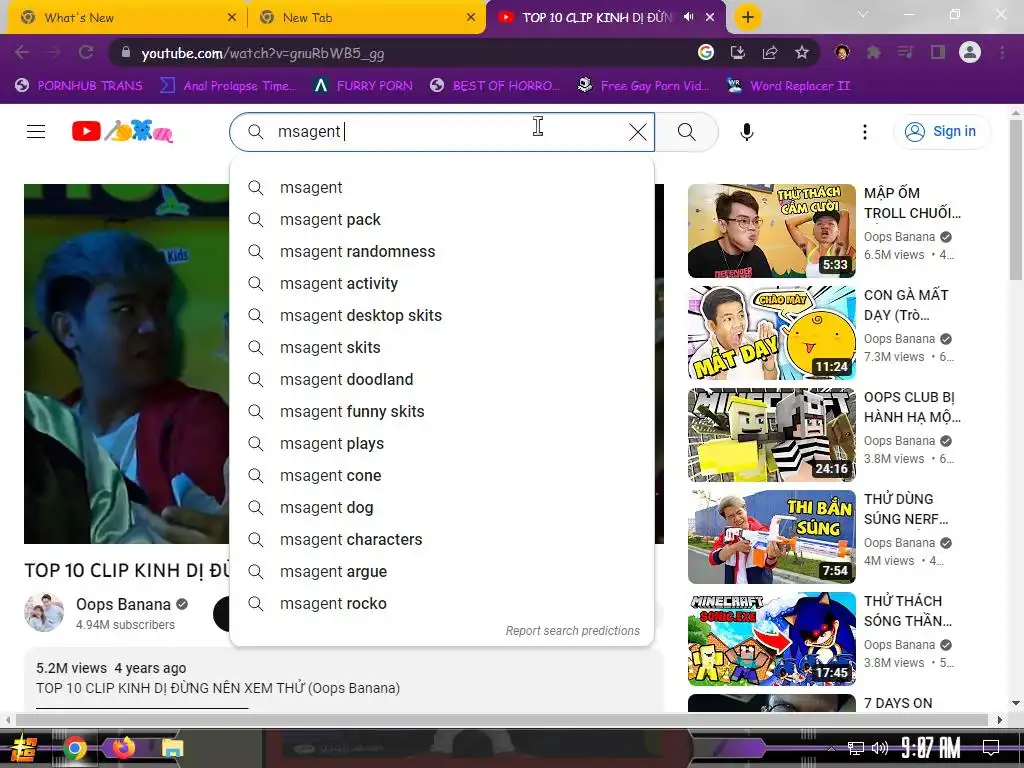
Task: Open the Google icon in address bar
Action: (x=705, y=52)
